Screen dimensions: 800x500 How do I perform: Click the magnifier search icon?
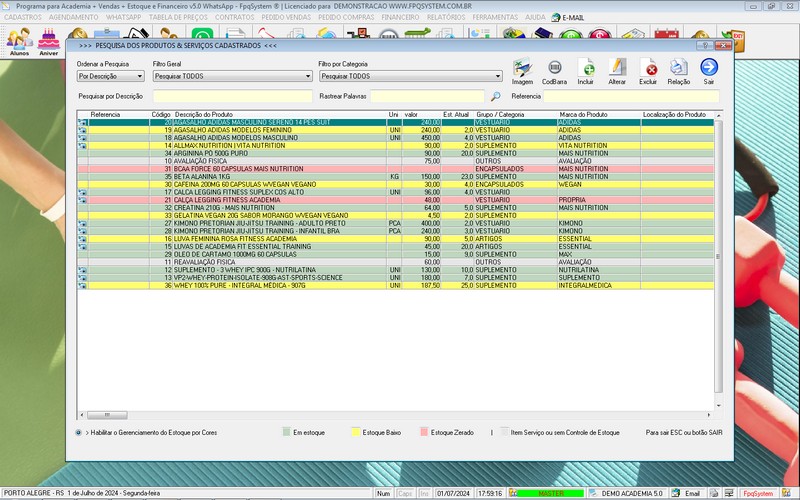coord(496,97)
